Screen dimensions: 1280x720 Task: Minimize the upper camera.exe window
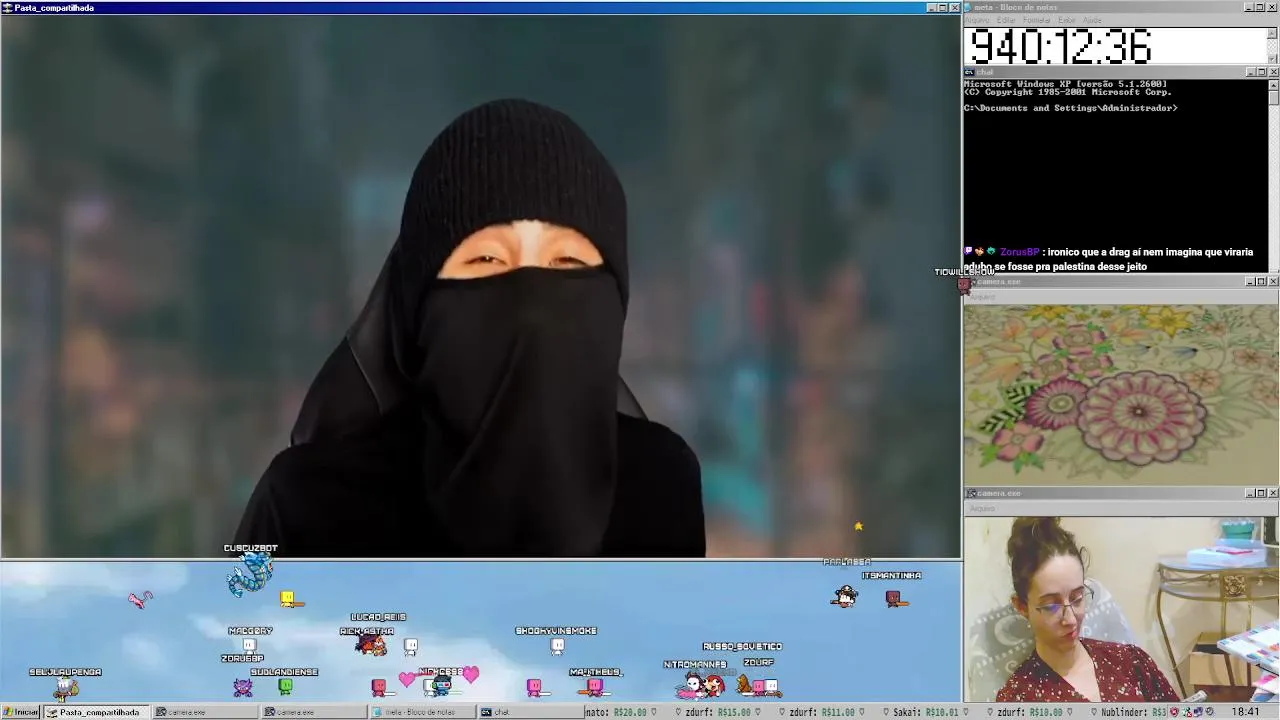click(1250, 282)
